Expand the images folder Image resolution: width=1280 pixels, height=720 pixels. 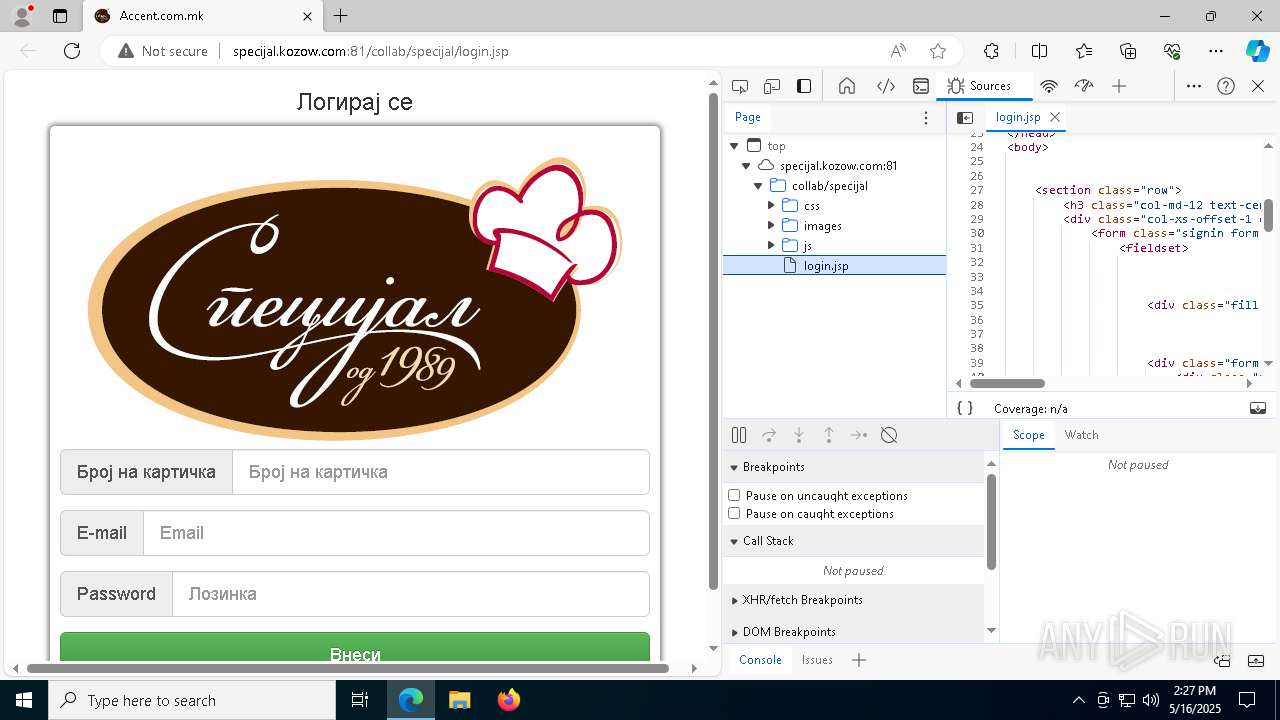pyautogui.click(x=771, y=226)
